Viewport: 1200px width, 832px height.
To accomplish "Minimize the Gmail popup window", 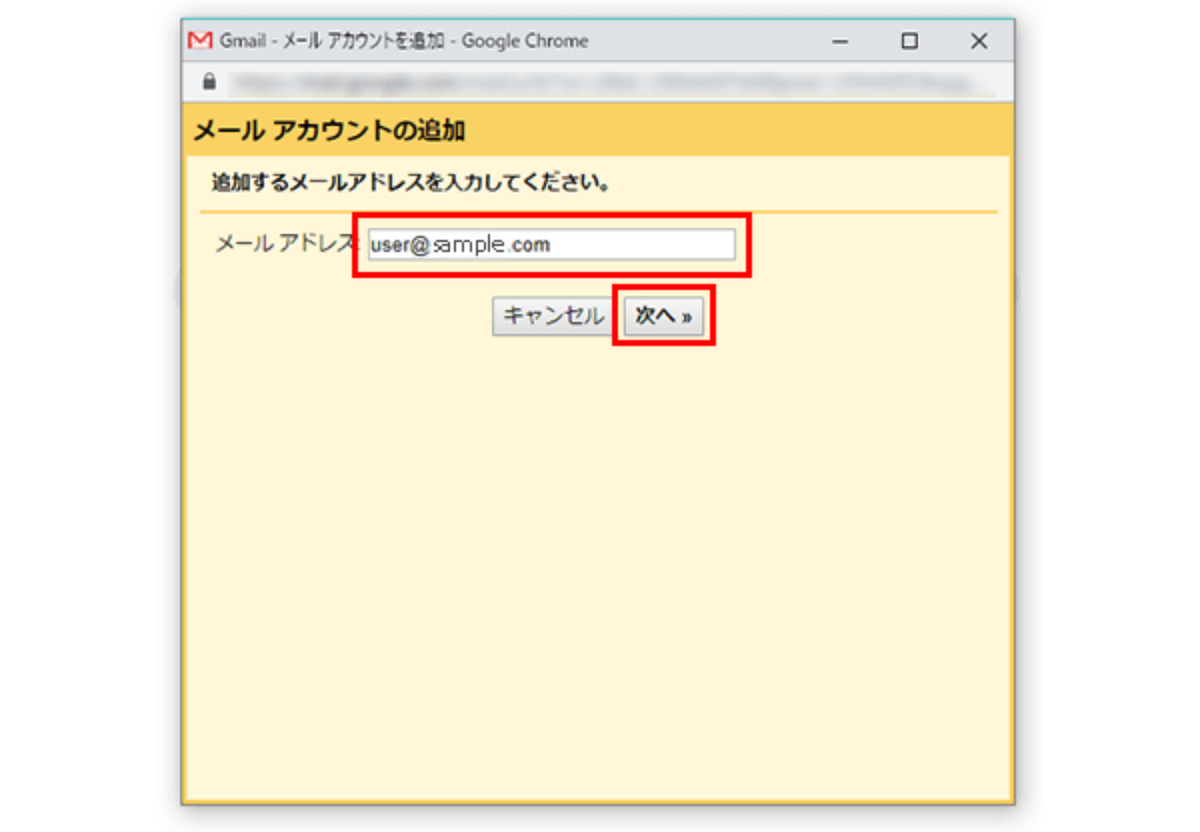I will tap(840, 42).
